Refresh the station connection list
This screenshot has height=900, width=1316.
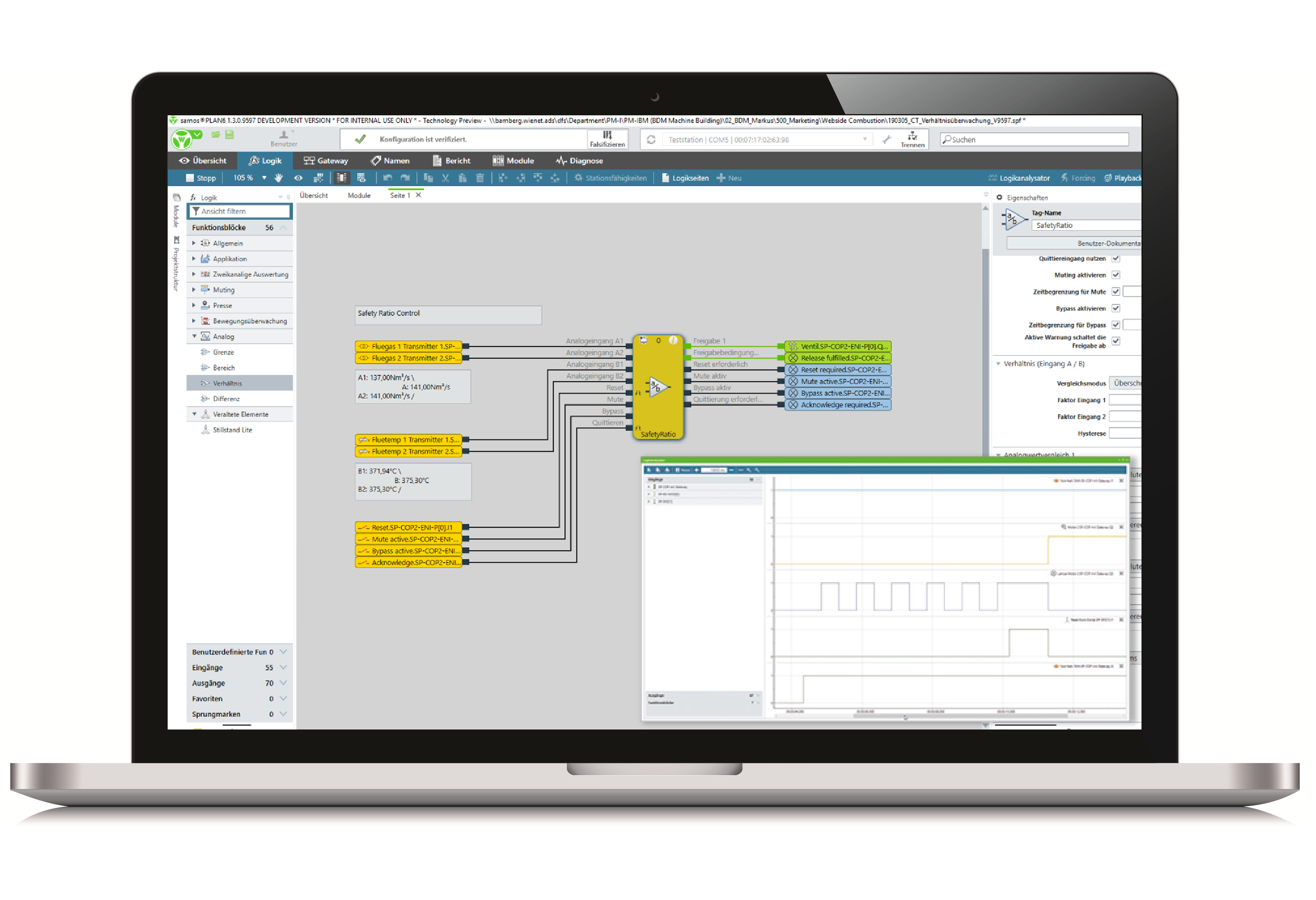(651, 139)
